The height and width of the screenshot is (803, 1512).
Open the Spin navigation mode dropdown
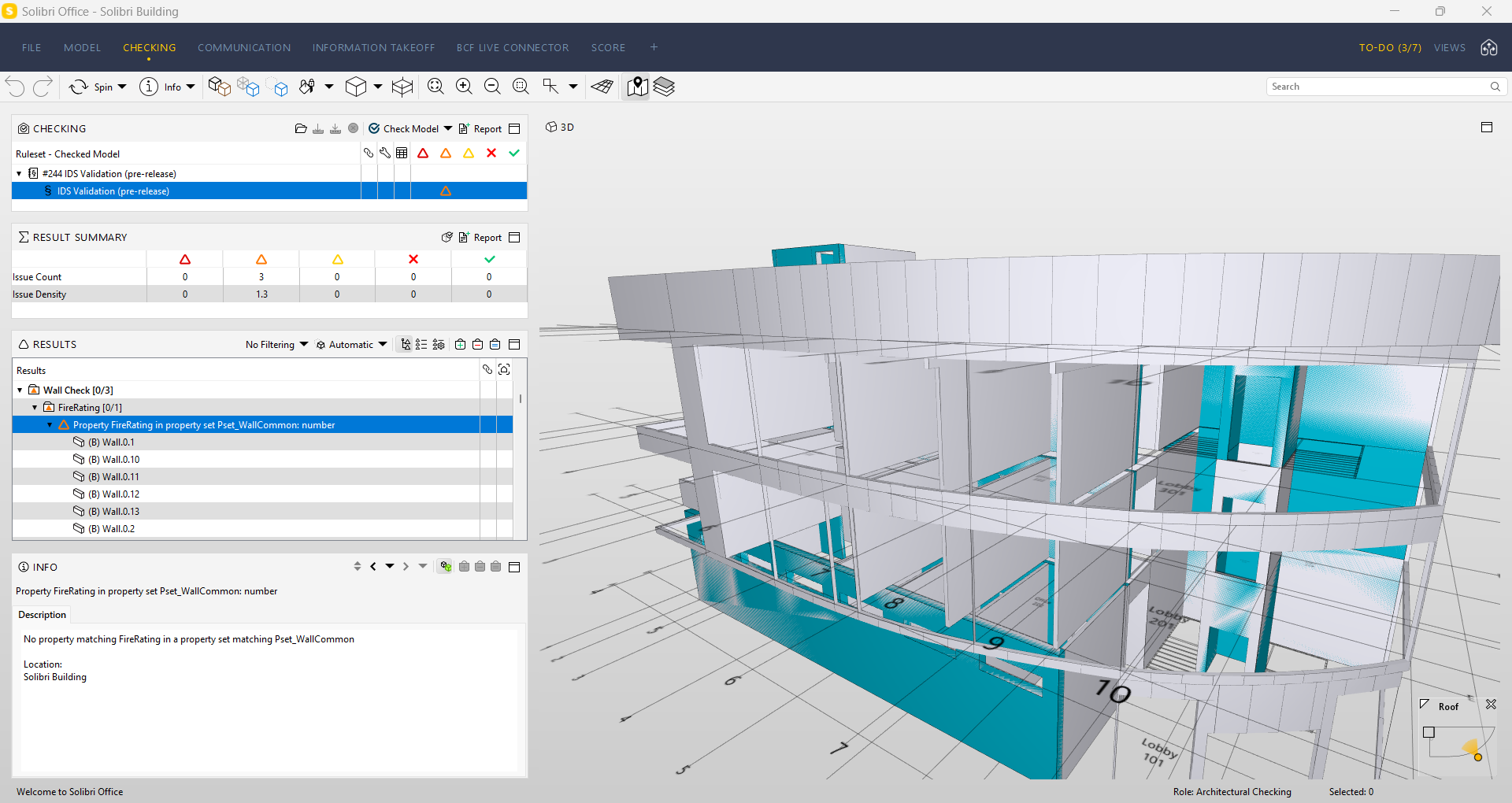point(122,87)
